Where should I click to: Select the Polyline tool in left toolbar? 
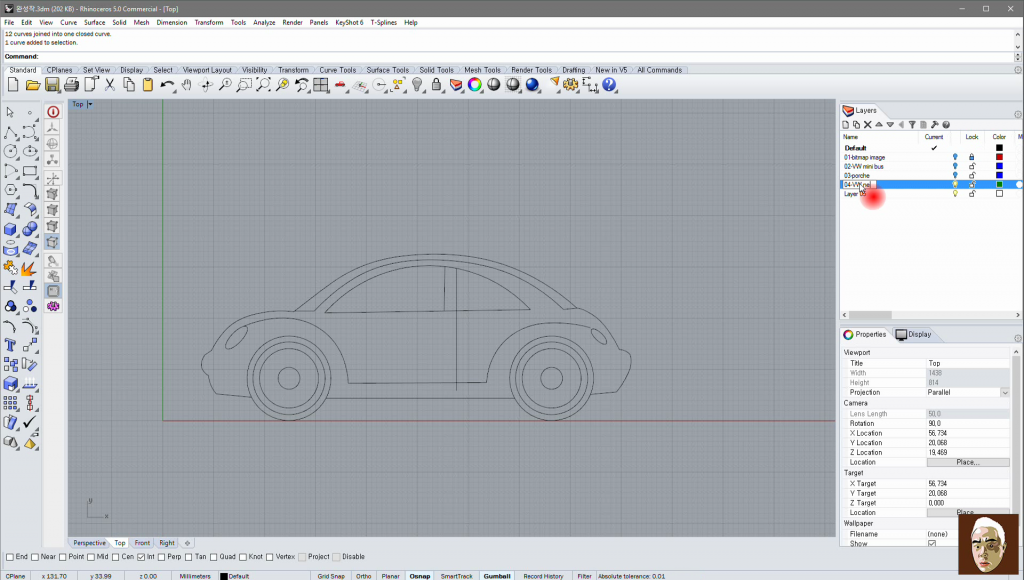point(10,133)
